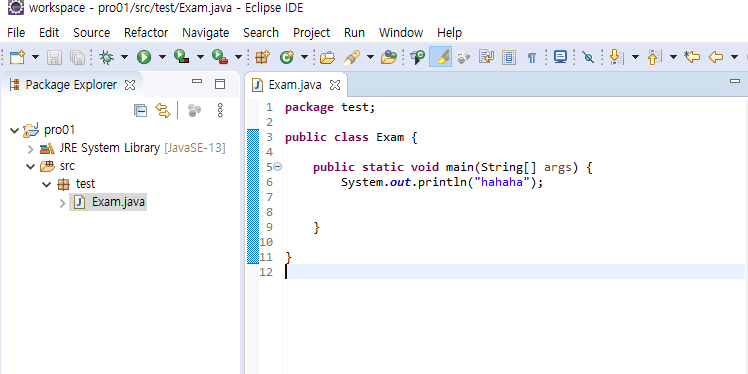Toggle Link with Editor in Package Explorer

coord(163,111)
